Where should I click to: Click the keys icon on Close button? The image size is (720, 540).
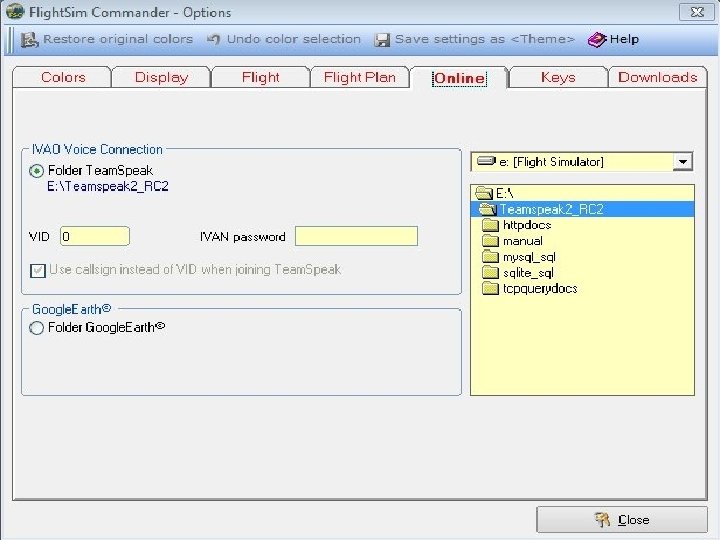[x=602, y=520]
